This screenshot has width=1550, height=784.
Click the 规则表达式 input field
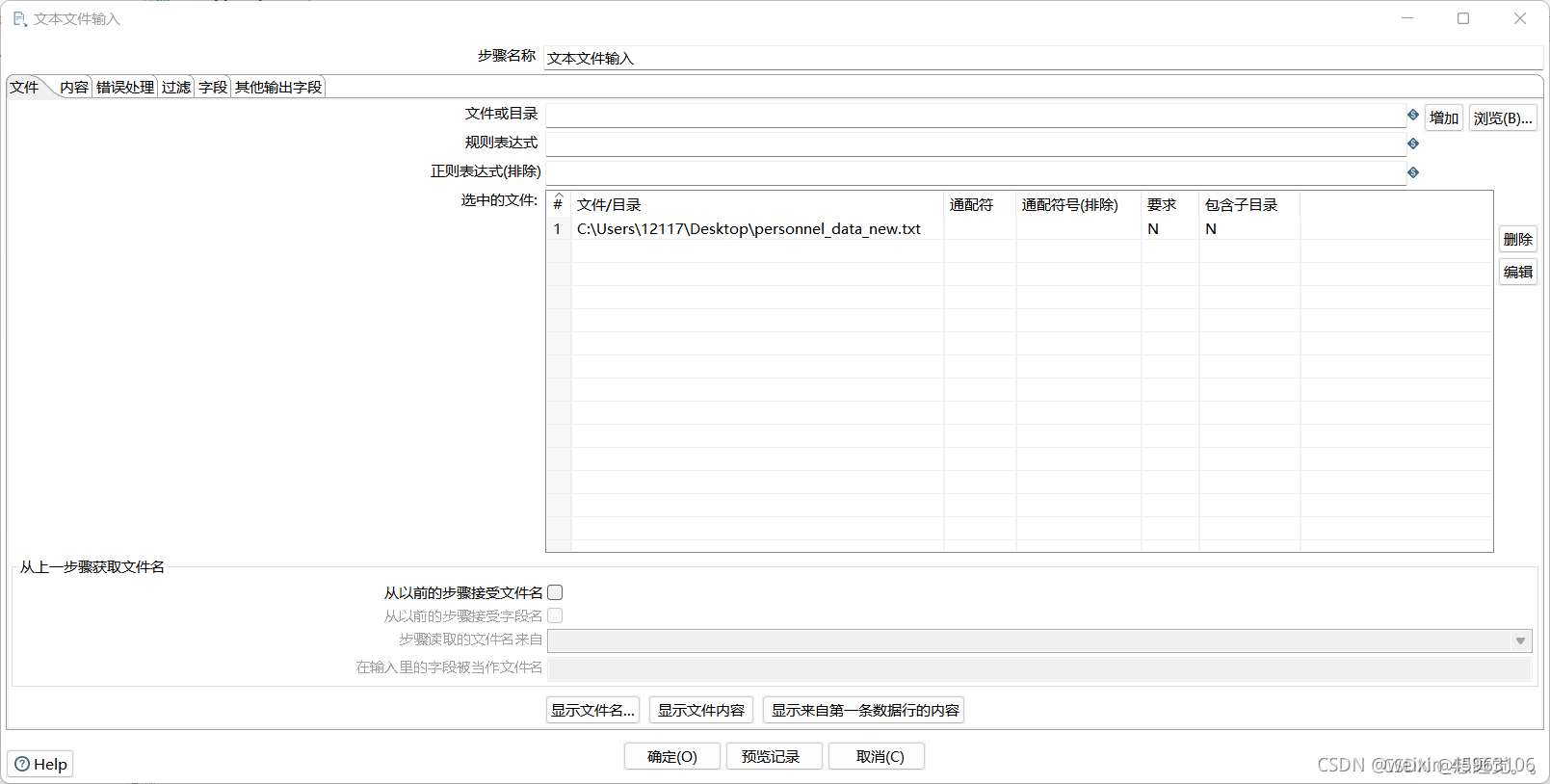[976, 144]
